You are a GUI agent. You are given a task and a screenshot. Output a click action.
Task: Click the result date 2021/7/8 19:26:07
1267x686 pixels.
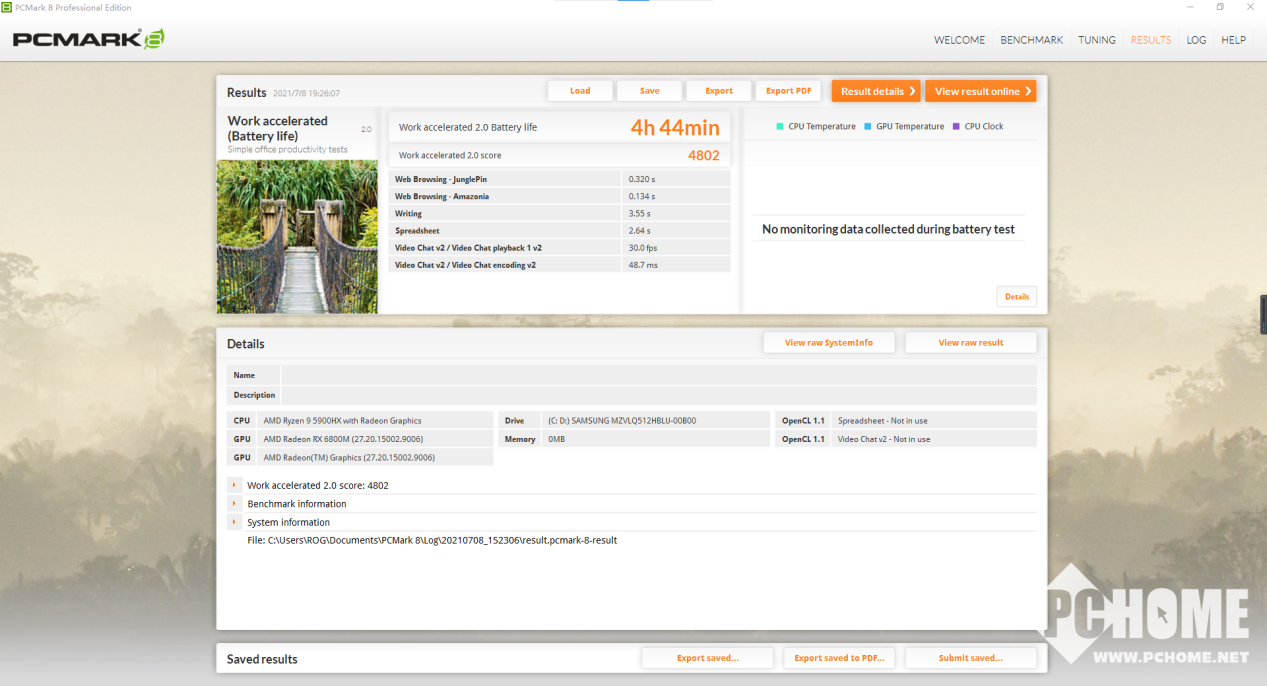pyautogui.click(x=306, y=93)
